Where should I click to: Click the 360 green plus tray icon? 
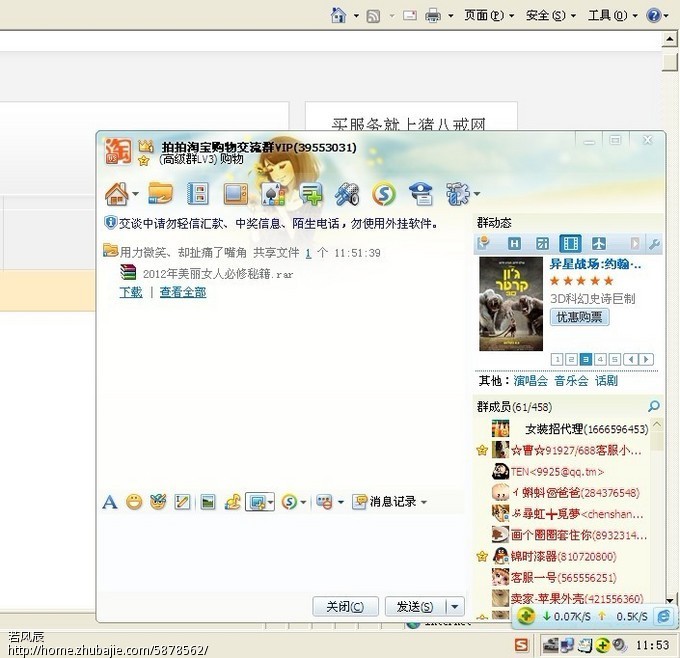pos(602,646)
